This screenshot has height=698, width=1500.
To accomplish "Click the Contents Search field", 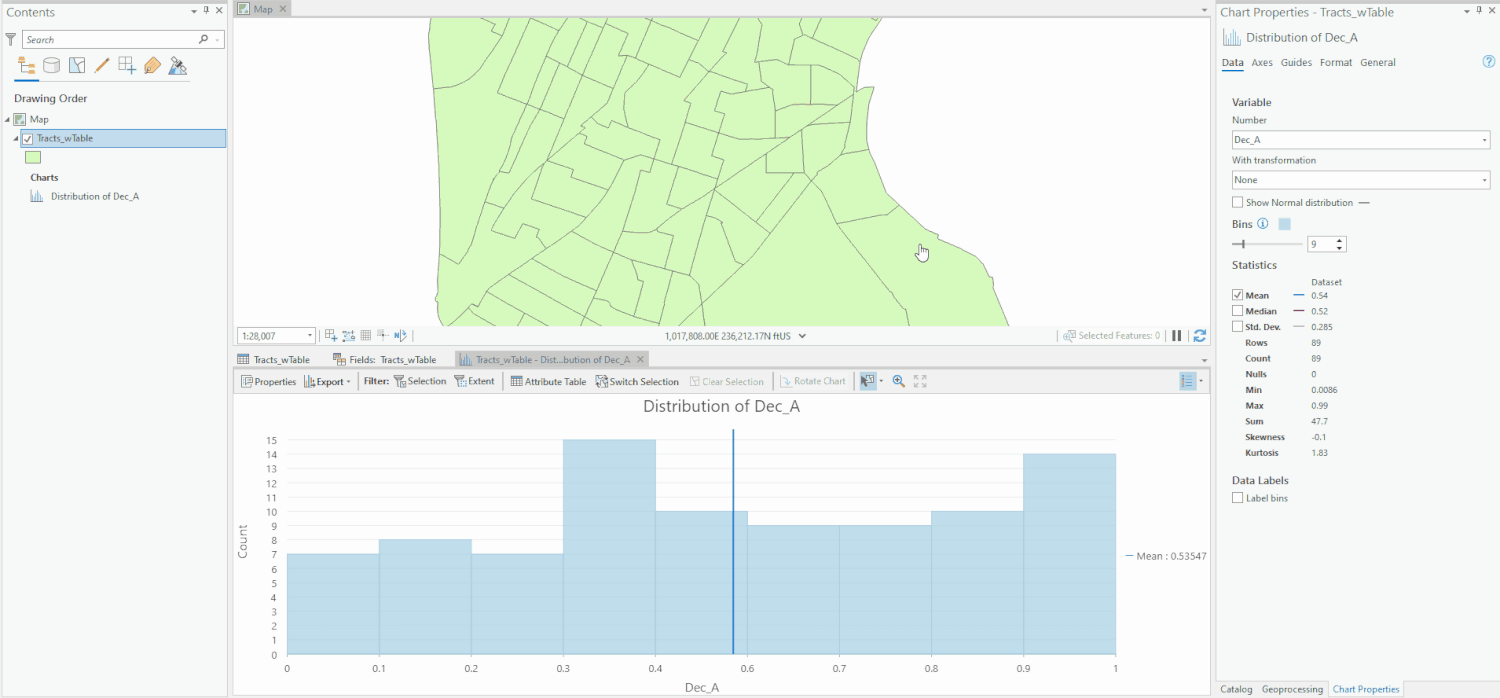I will (124, 39).
